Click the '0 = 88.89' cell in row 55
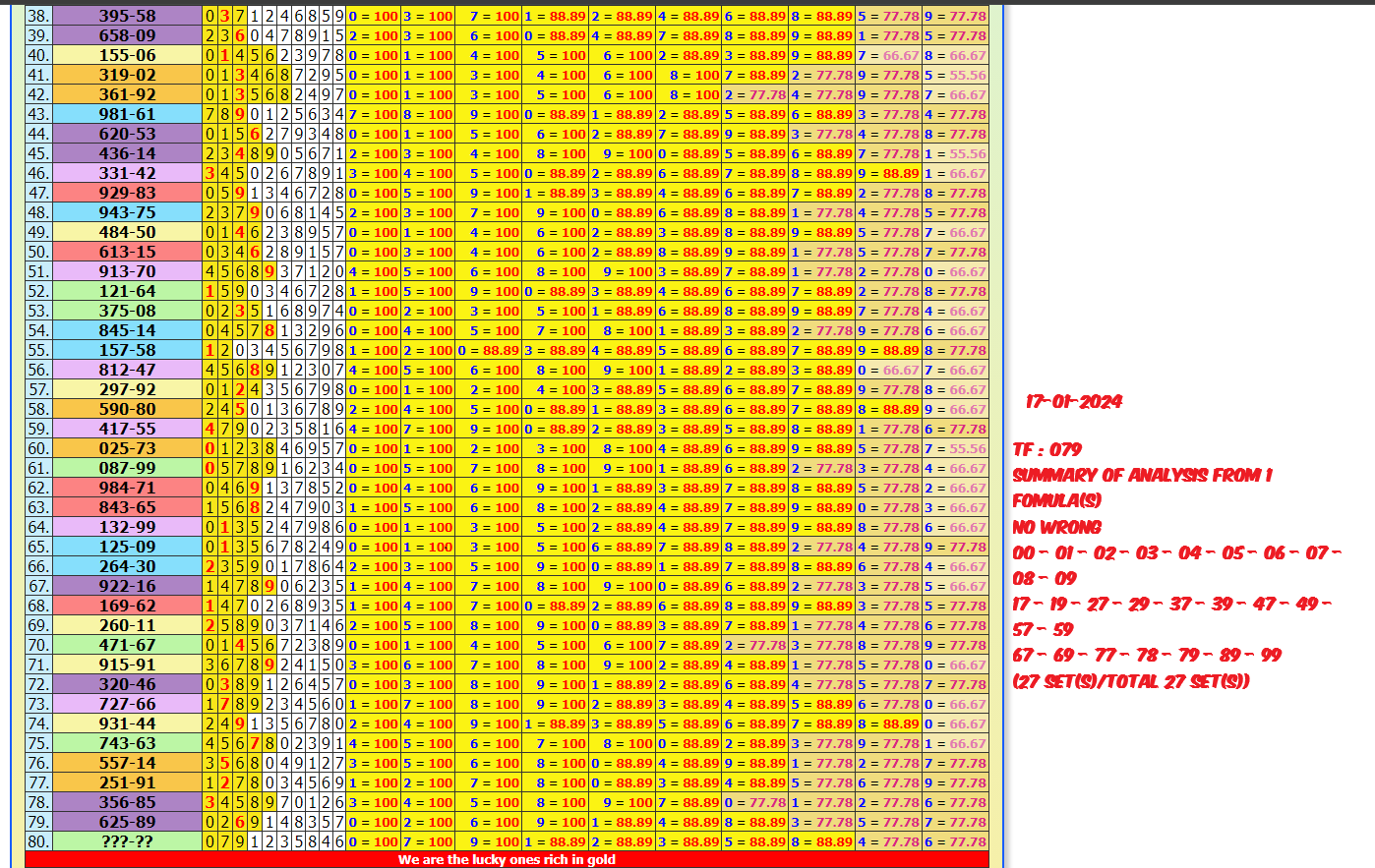Image resolution: width=1375 pixels, height=868 pixels. click(x=488, y=350)
